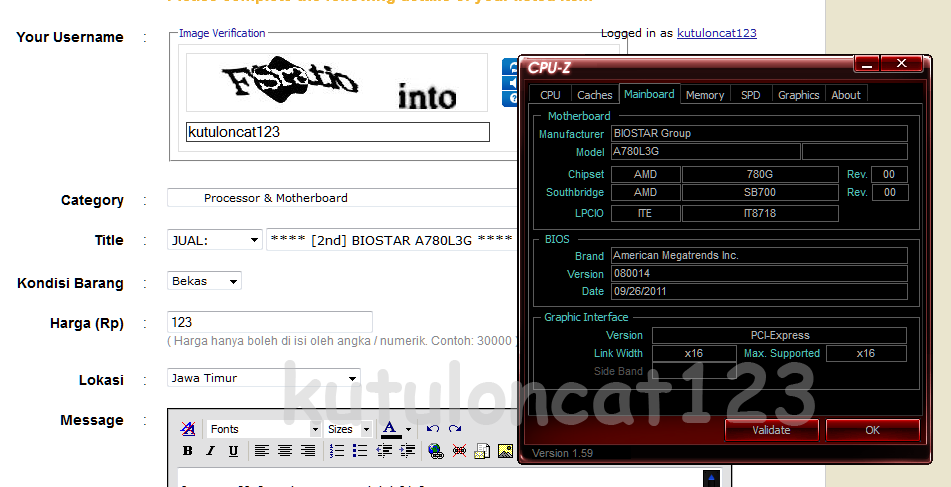This screenshot has width=951, height=487.
Task: Click BIOS version value 080014
Action: tap(759, 274)
